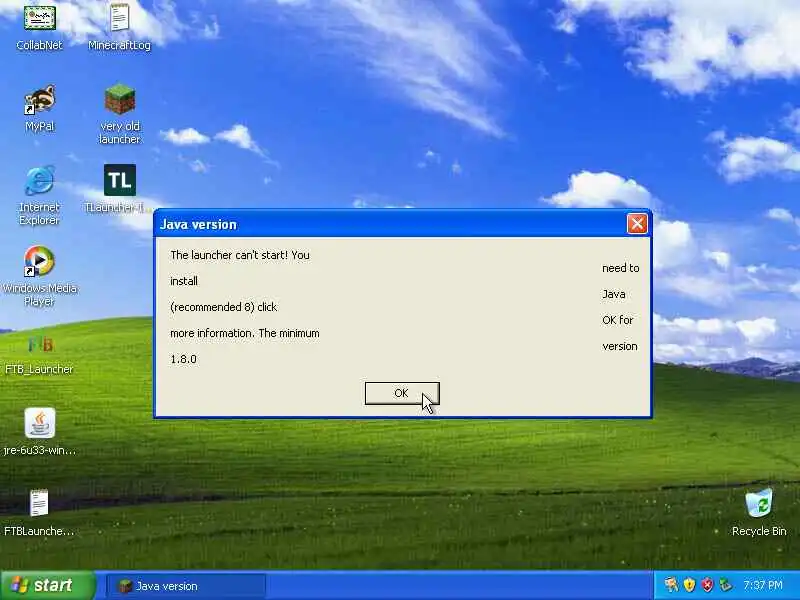Click the 7:37 PM clock
The width and height of the screenshot is (800, 600).
click(x=763, y=585)
